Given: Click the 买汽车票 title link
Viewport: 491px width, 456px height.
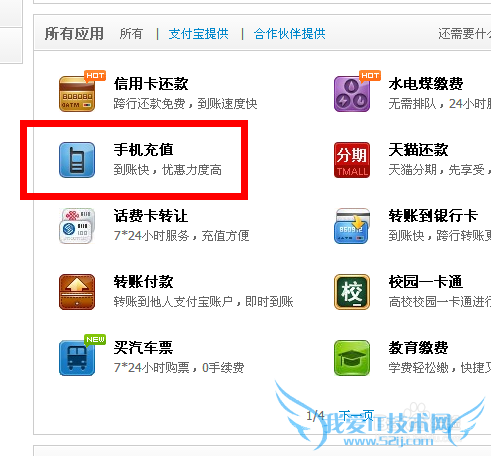Looking at the screenshot, I should pos(143,347).
